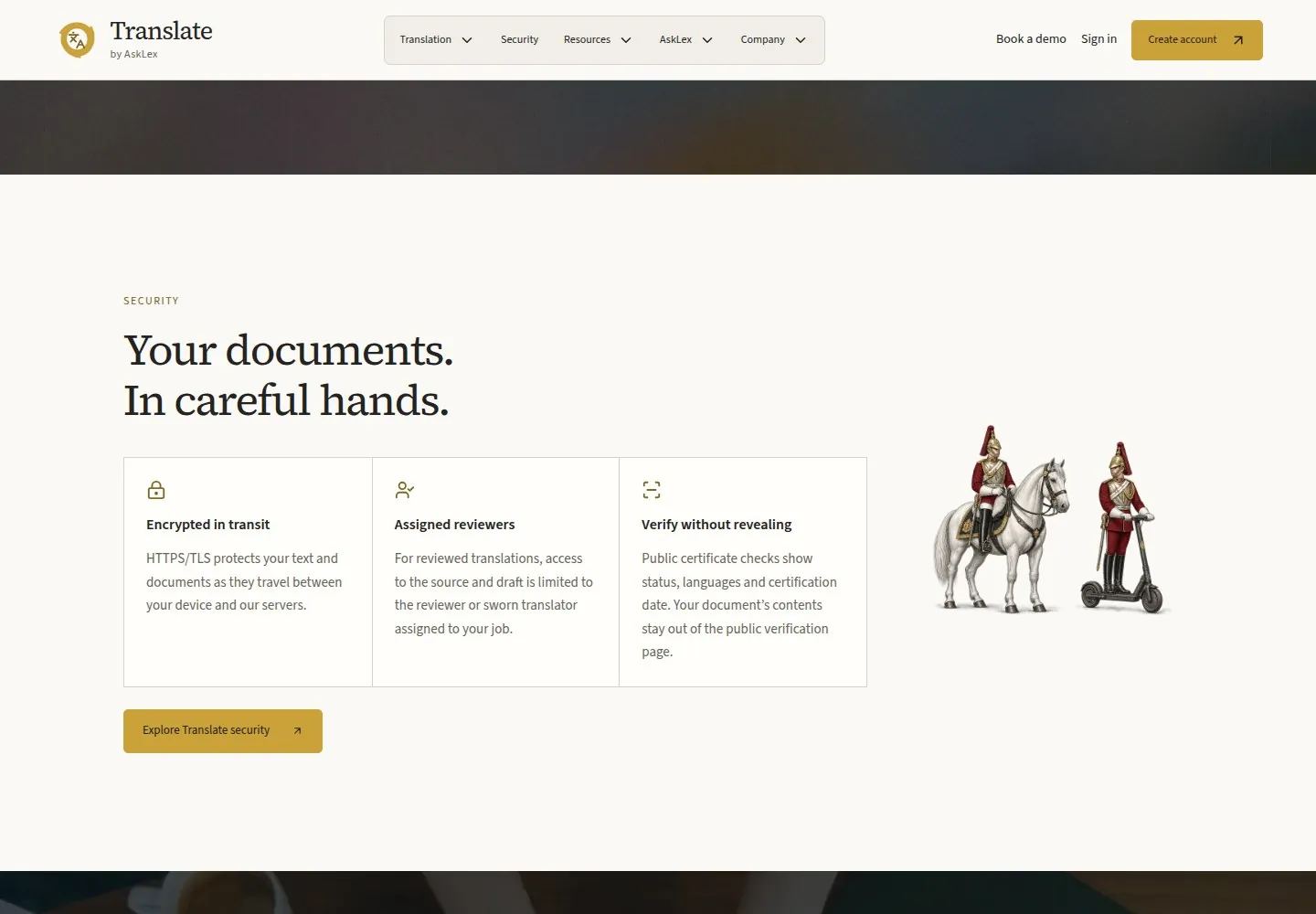Click the lock icon above Encrypted in transit

coord(156,490)
